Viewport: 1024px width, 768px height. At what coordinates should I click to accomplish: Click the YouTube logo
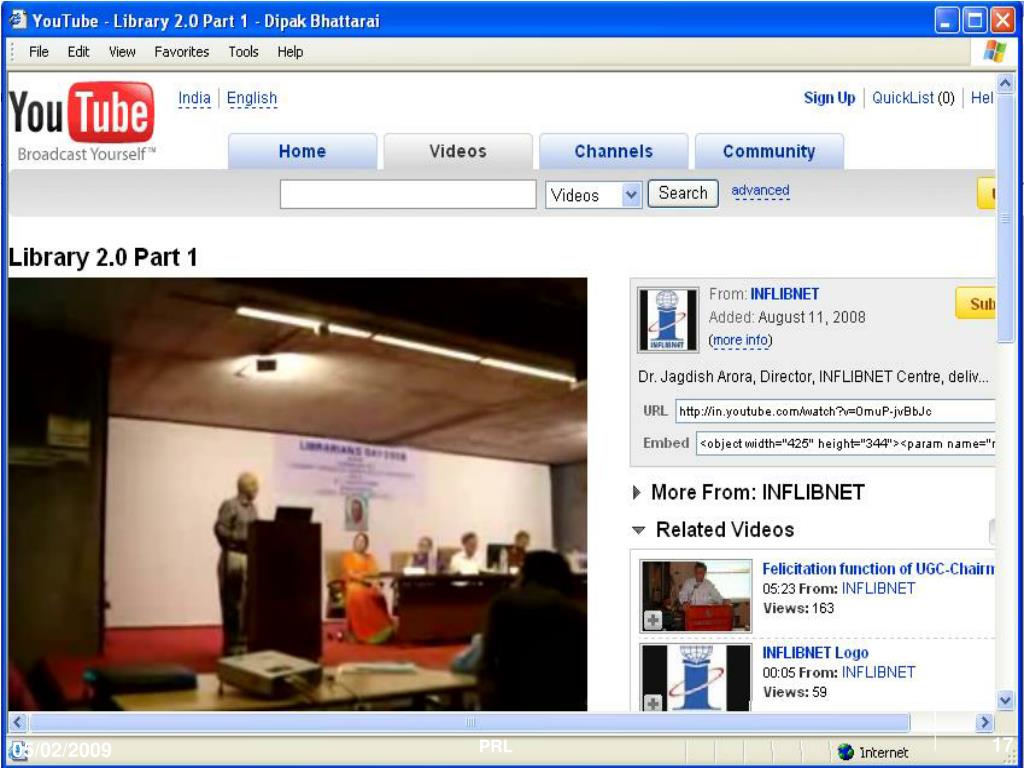pyautogui.click(x=82, y=121)
